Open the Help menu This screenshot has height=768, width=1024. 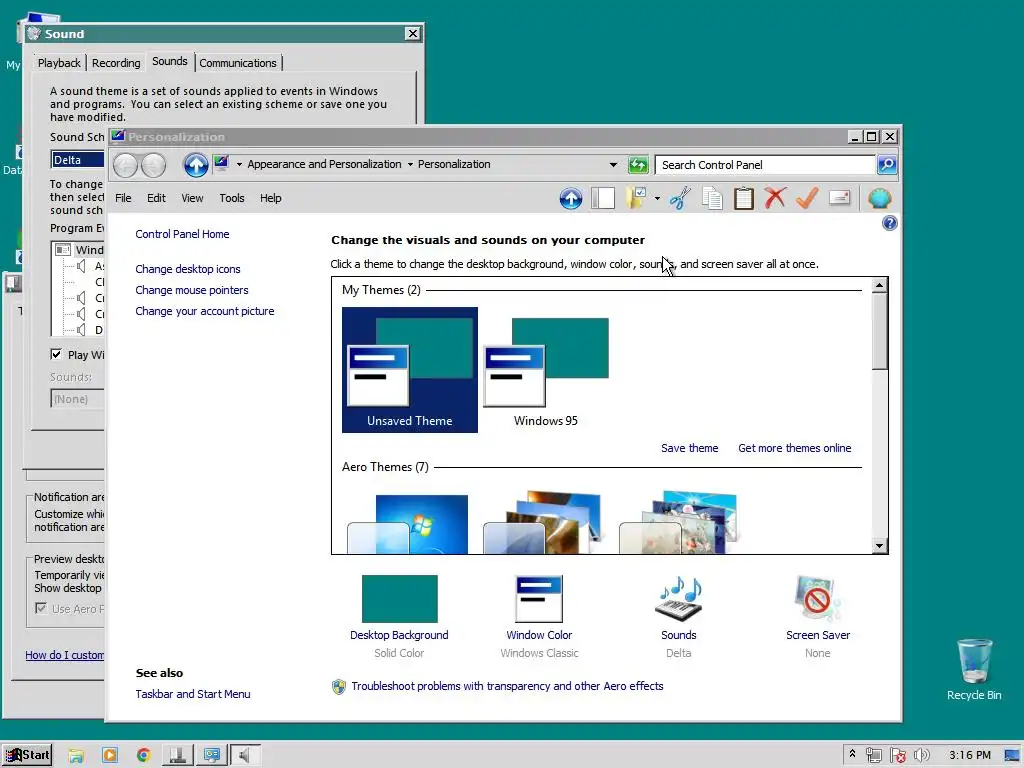[x=270, y=198]
